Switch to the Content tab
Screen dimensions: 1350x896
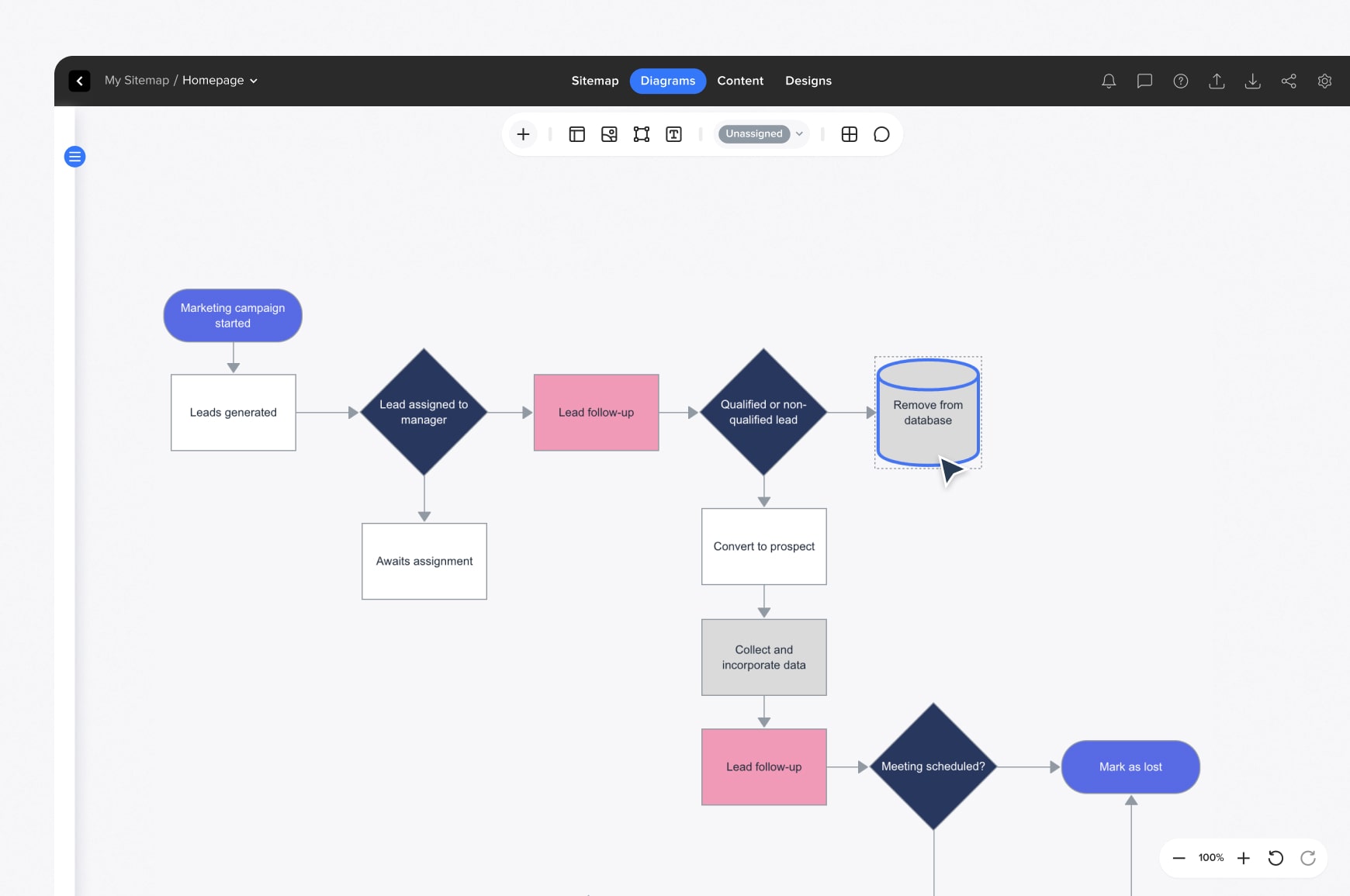pyautogui.click(x=739, y=81)
